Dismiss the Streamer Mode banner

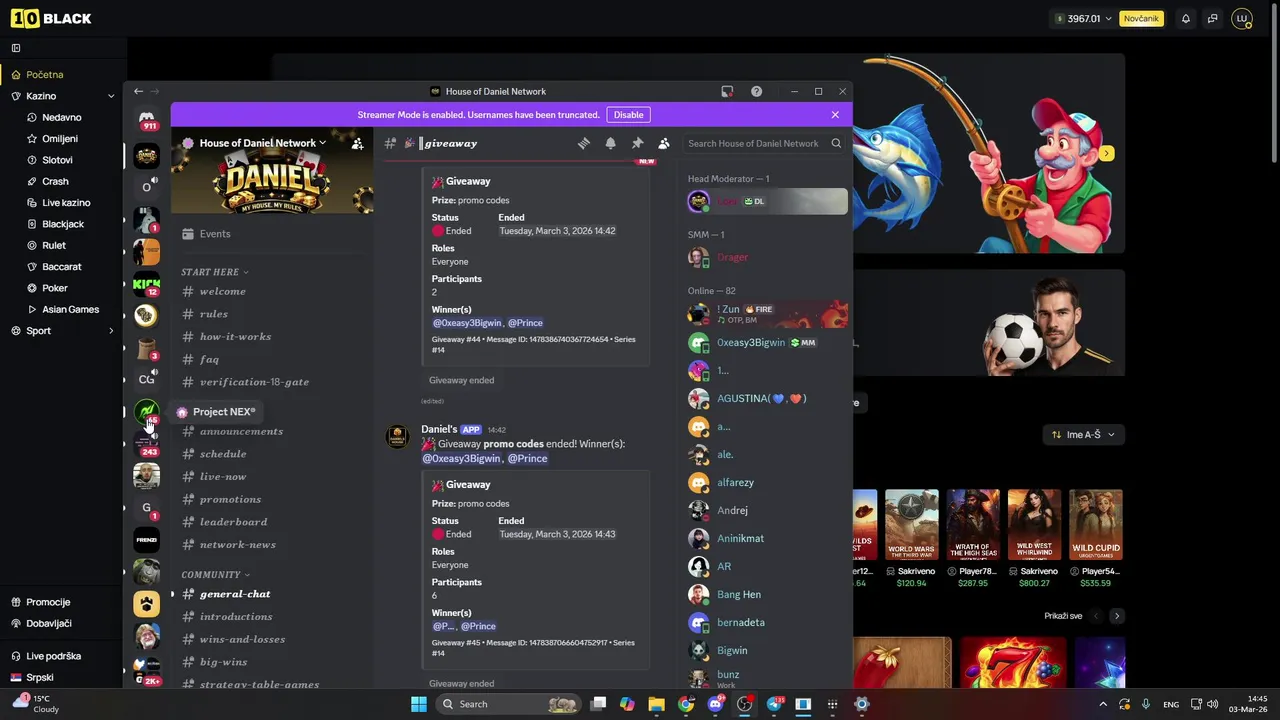point(835,115)
